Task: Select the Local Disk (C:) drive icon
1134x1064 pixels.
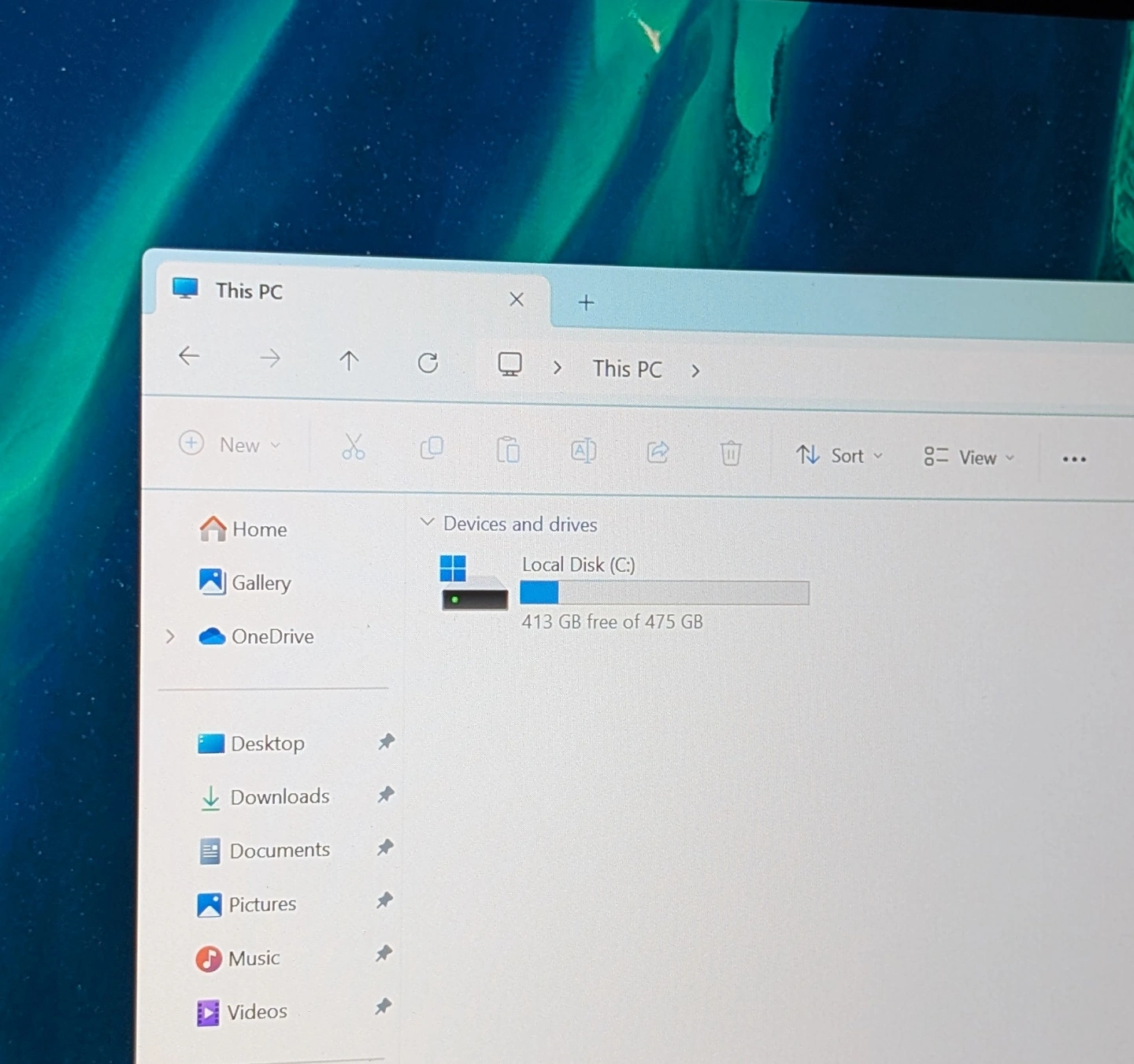Action: point(474,583)
